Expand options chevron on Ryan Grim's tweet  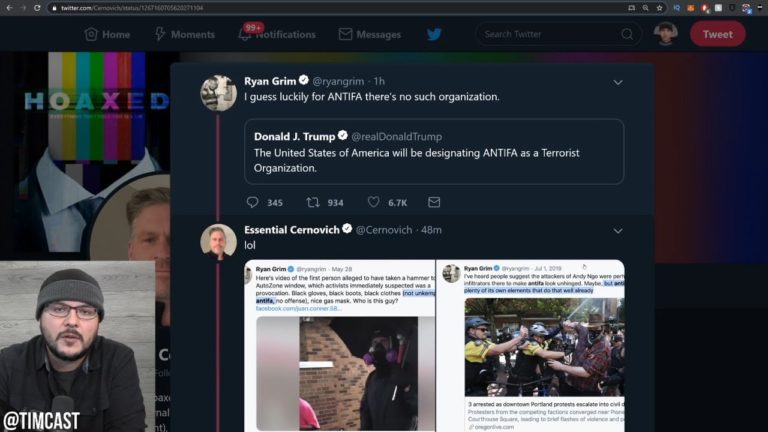(618, 82)
